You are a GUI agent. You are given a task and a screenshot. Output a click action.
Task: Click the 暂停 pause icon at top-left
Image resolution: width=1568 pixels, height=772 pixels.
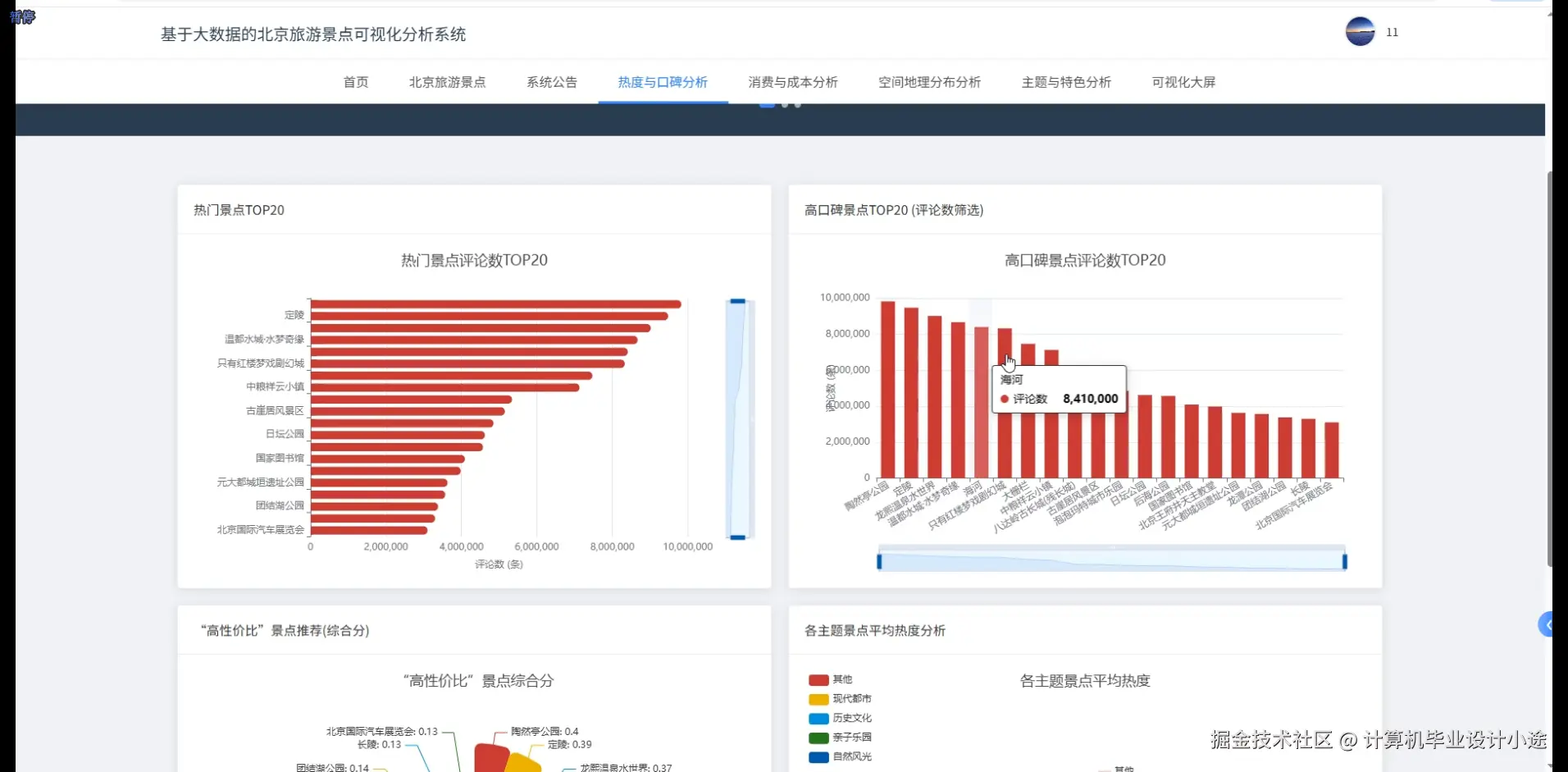point(21,16)
